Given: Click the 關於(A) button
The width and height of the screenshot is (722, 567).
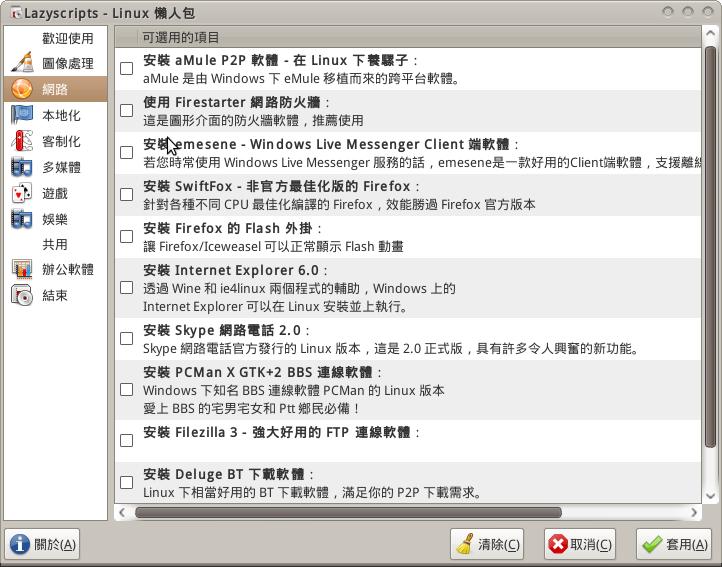Looking at the screenshot, I should (42, 544).
